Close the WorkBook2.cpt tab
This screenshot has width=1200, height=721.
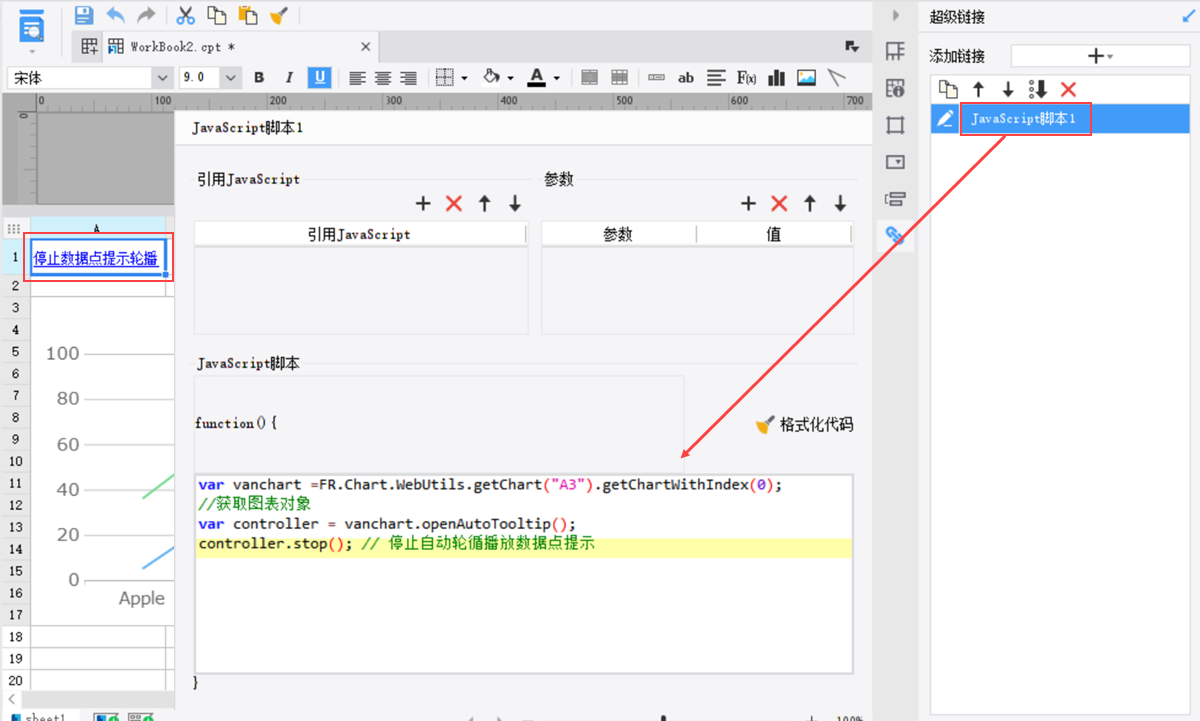point(366,47)
